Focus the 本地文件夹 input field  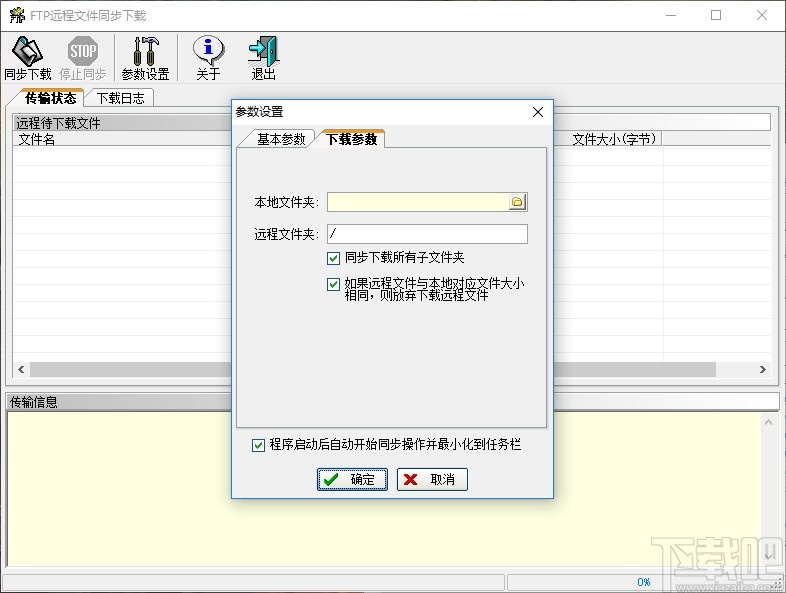[x=418, y=202]
